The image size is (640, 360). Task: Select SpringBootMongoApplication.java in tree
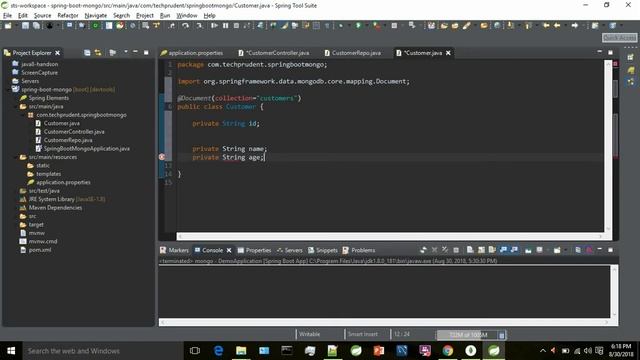tap(87, 149)
